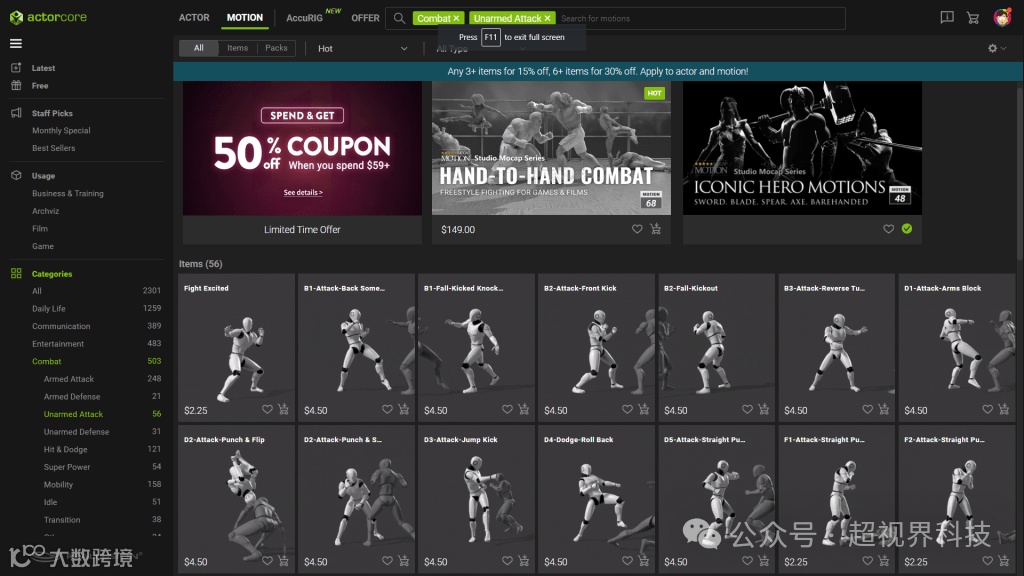
Task: Add B1-Attack-Back Some... to cart
Action: (x=404, y=409)
